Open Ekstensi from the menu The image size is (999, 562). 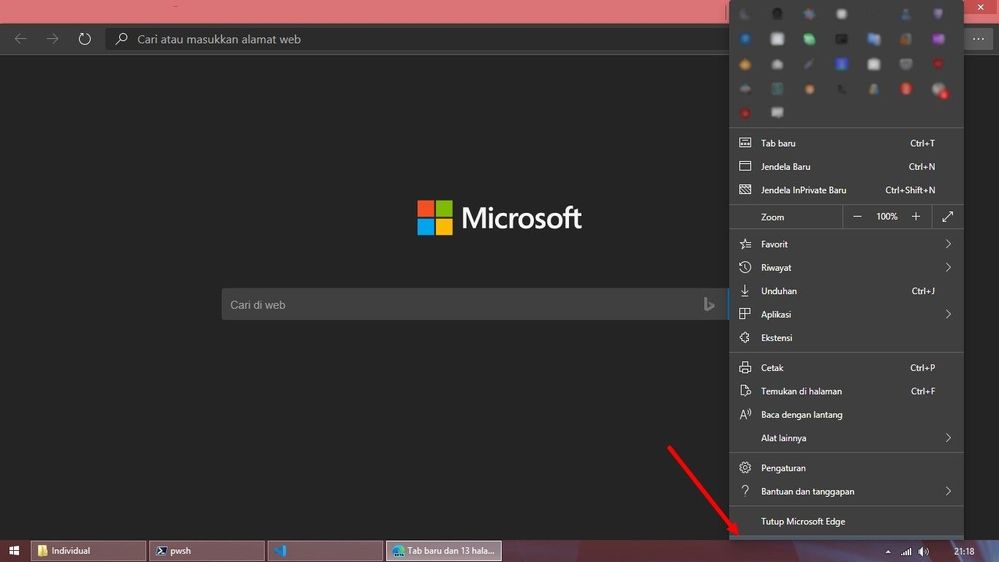(846, 338)
